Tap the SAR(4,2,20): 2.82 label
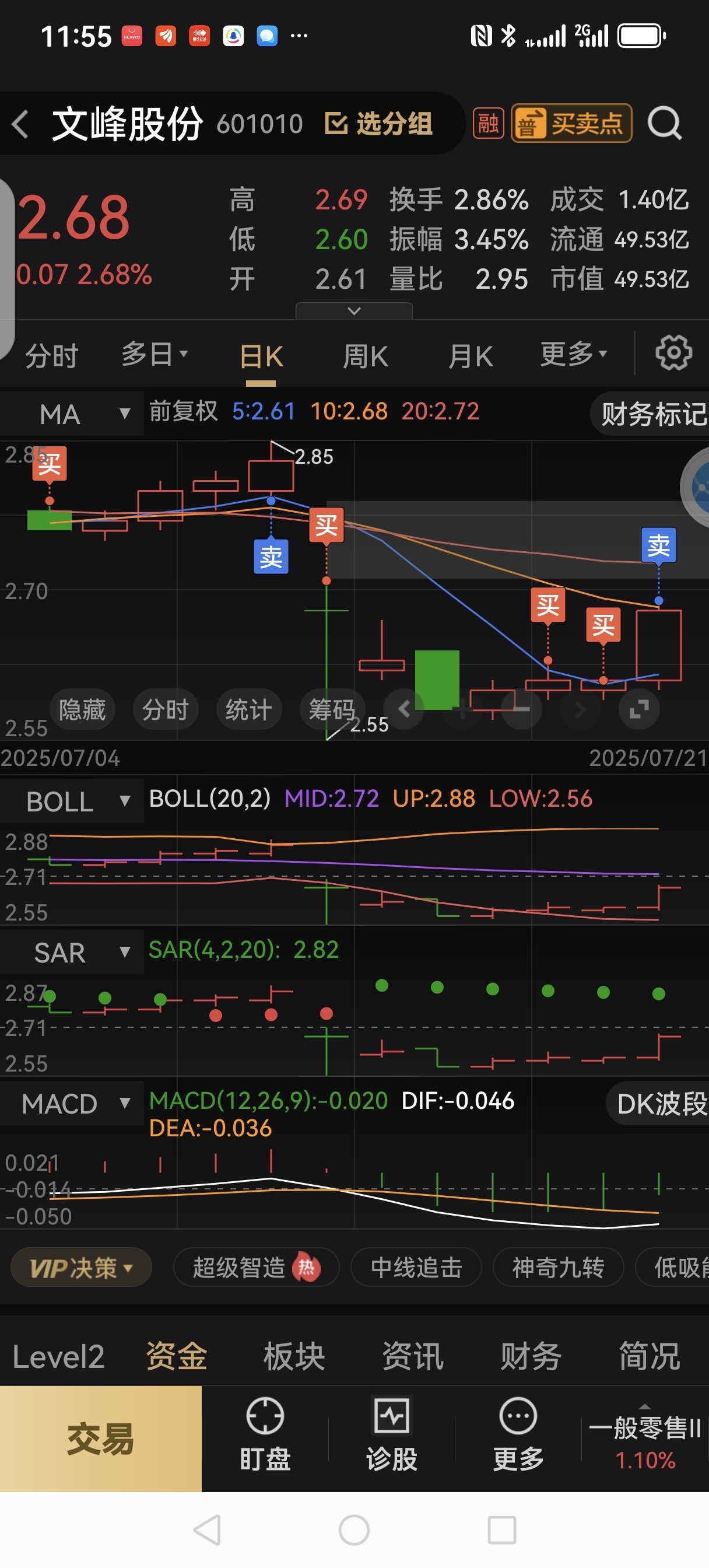 click(244, 950)
